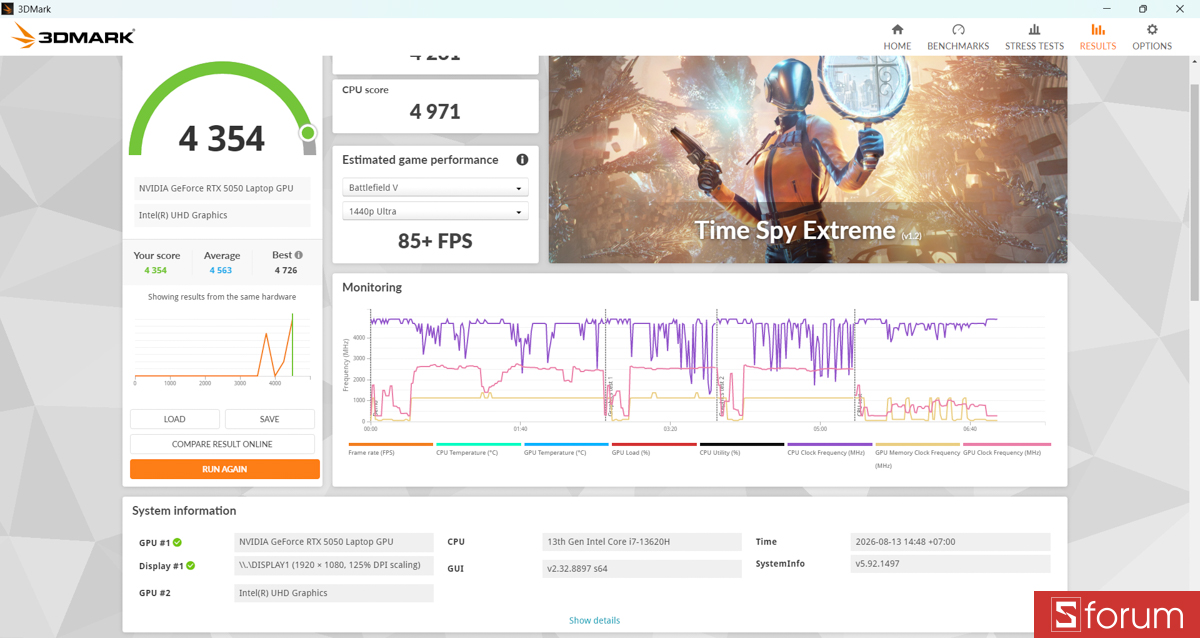Open the Home section
1200x638 pixels.
(897, 37)
